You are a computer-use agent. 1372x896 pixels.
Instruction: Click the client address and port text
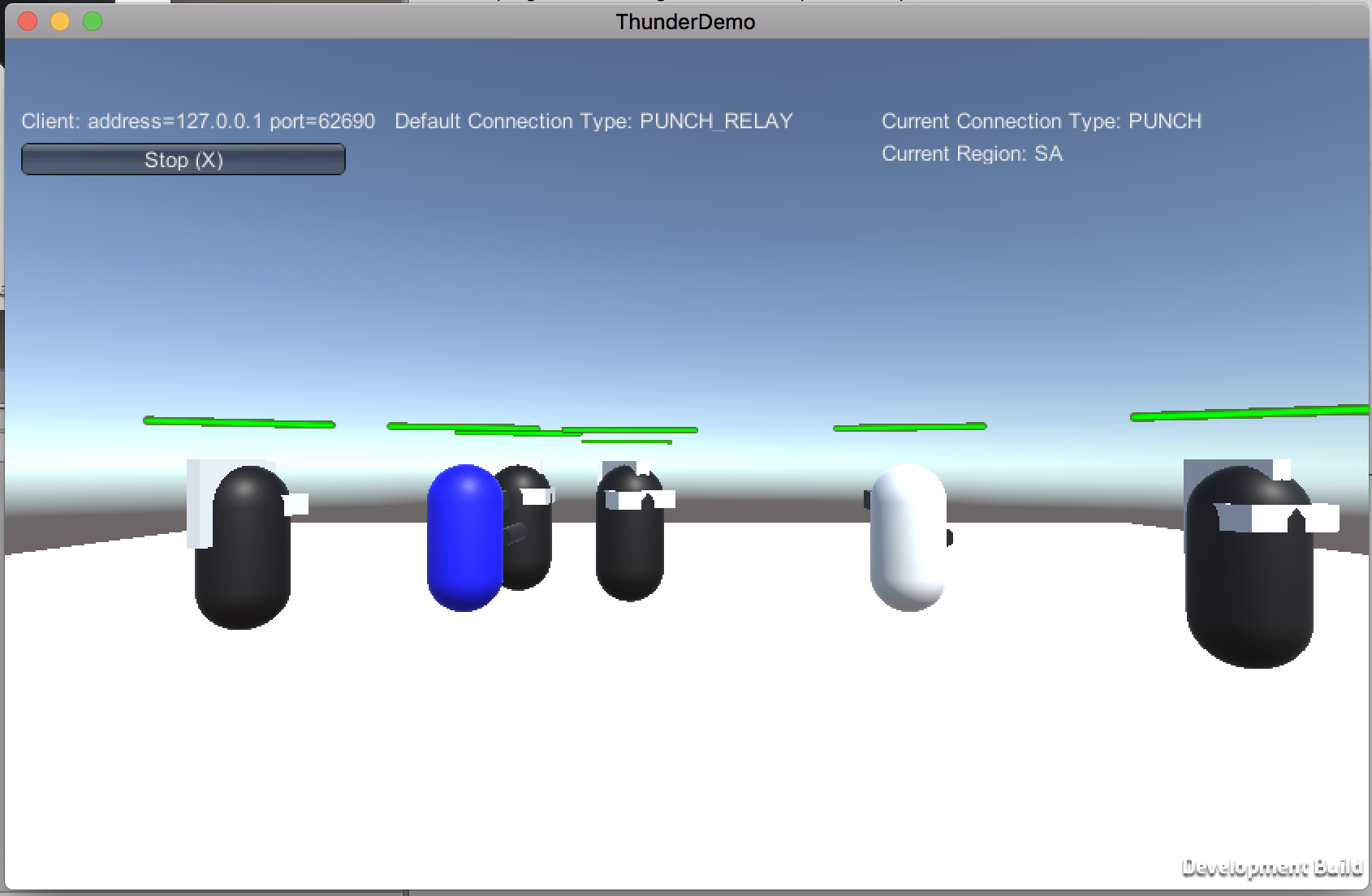click(x=198, y=121)
